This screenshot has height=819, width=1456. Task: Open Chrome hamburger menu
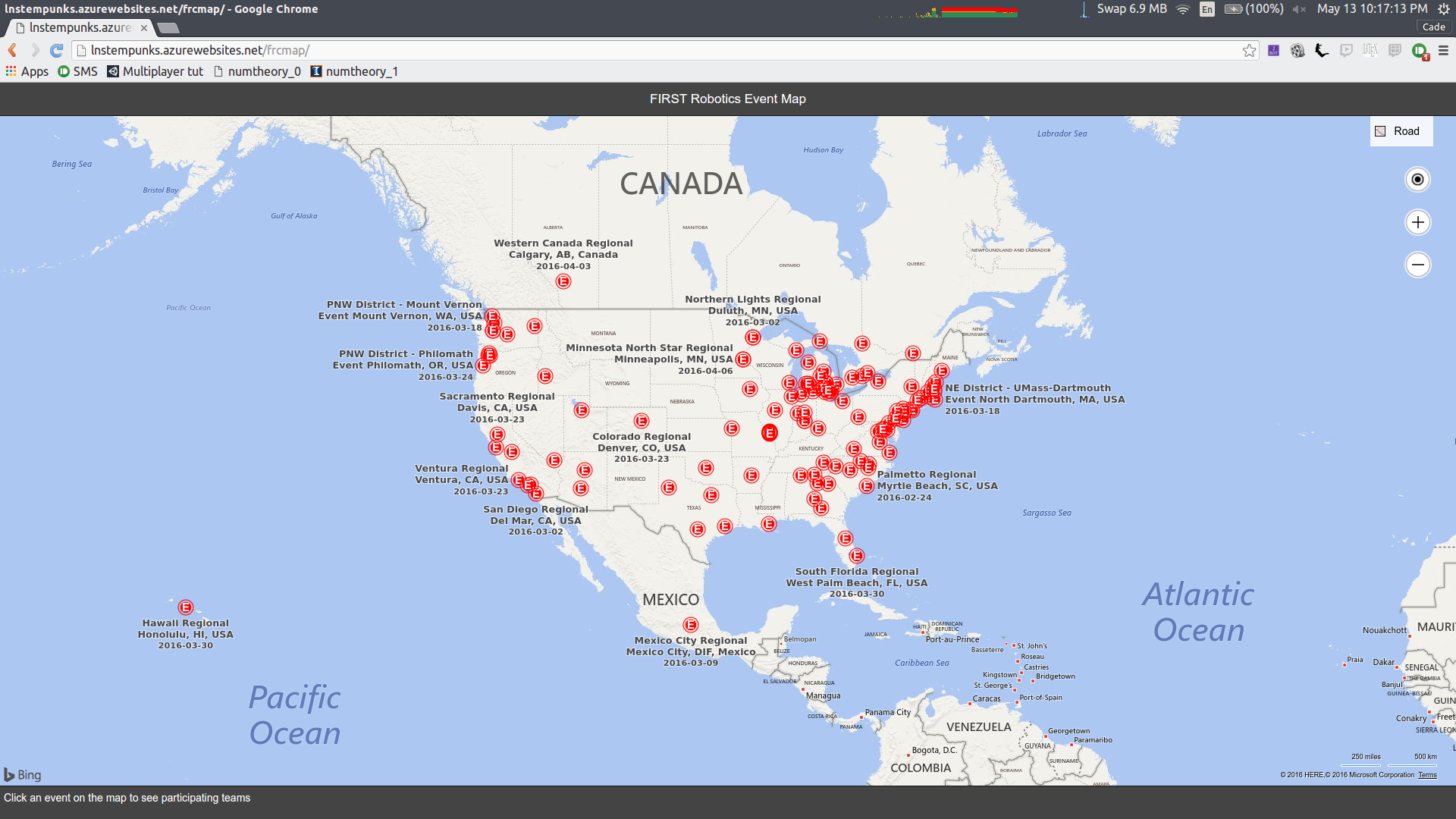[1443, 51]
